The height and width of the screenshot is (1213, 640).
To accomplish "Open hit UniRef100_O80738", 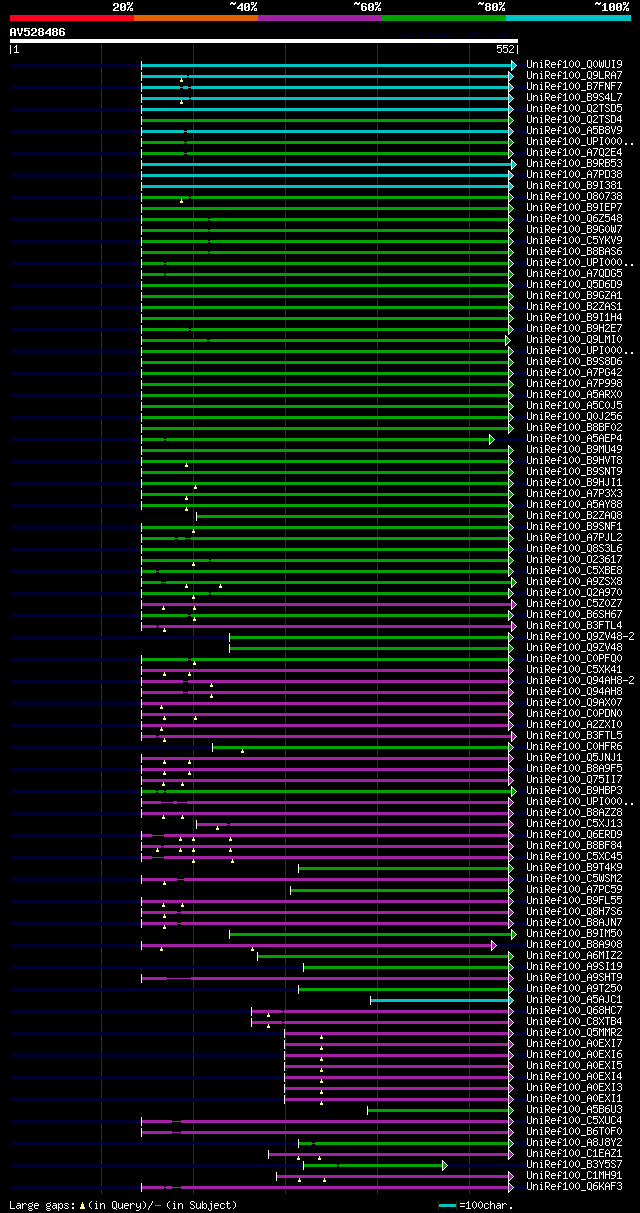I will coord(575,197).
